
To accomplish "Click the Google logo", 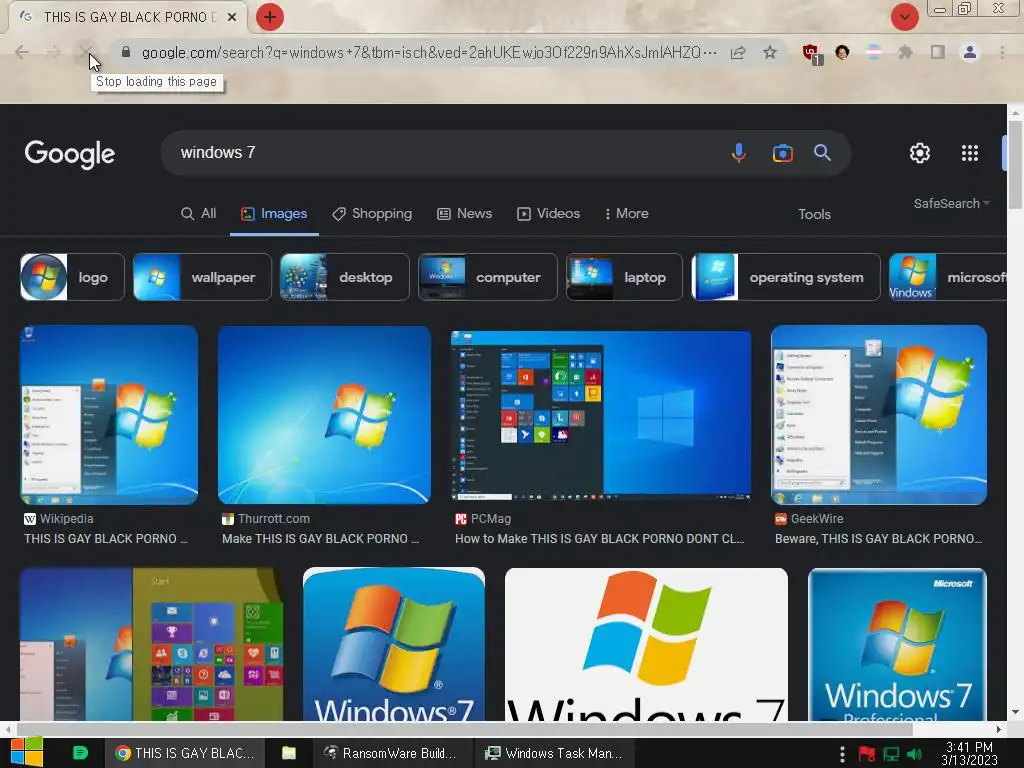I will tap(70, 154).
